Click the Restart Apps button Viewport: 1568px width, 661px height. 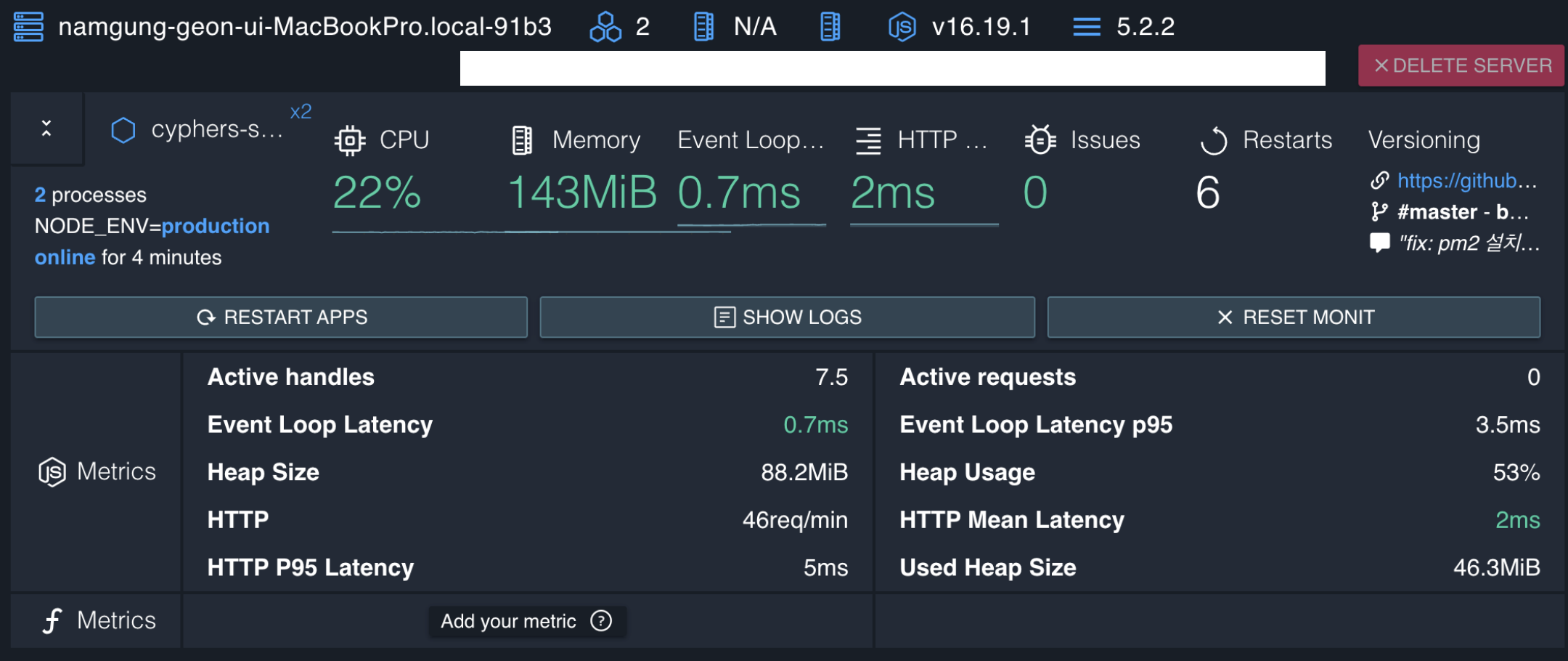[281, 317]
